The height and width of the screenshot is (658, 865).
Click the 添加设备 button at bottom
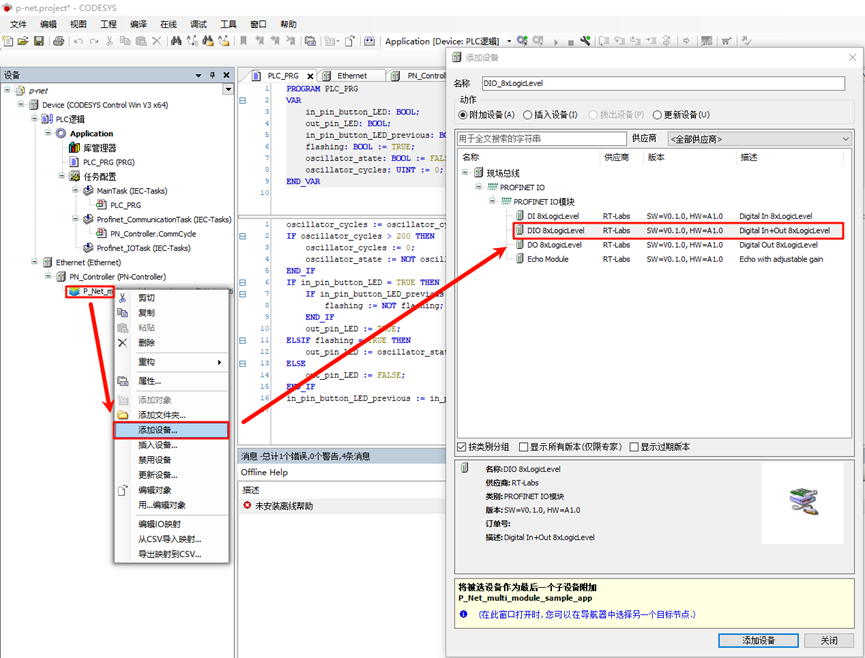pyautogui.click(x=757, y=640)
